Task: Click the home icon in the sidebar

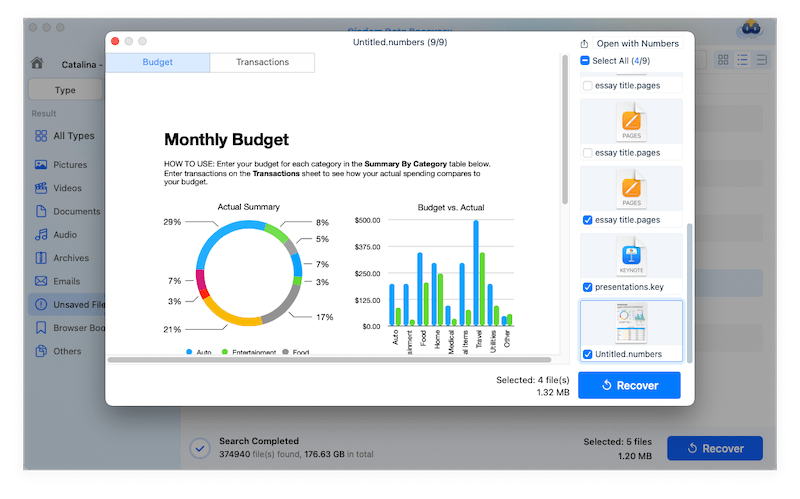Action: [37, 63]
